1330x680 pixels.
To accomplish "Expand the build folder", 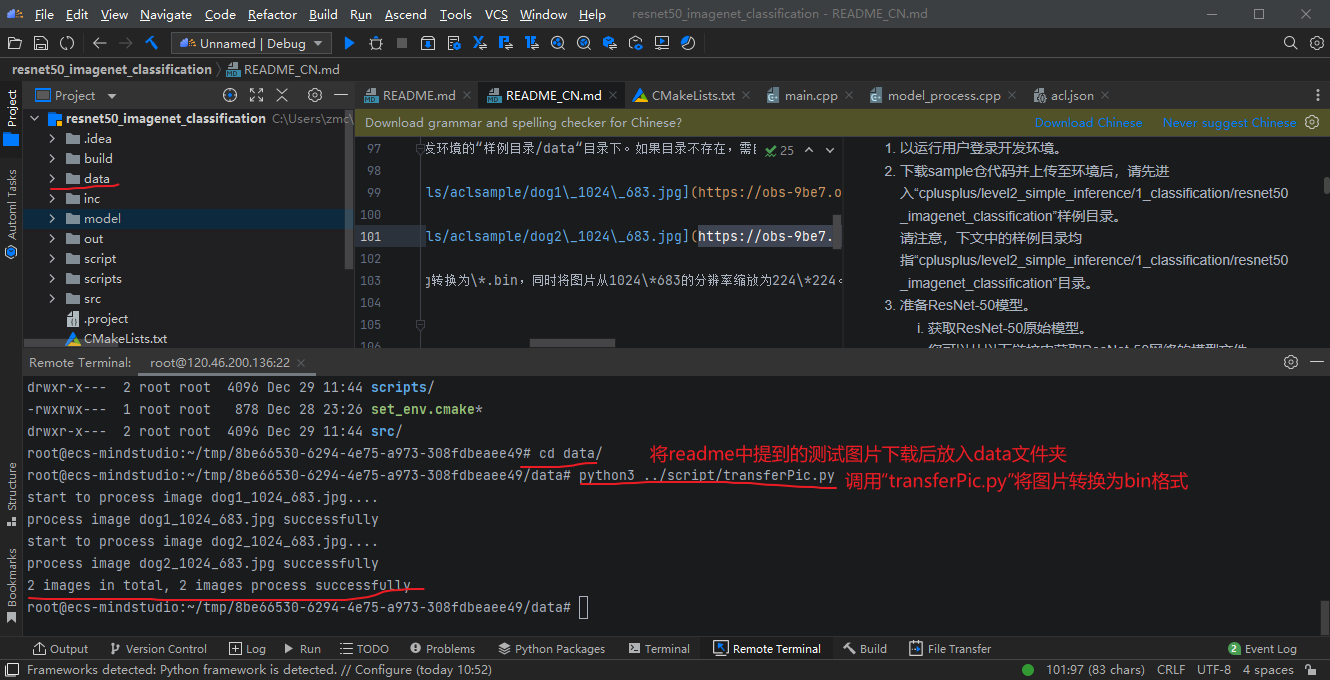I will tap(52, 158).
